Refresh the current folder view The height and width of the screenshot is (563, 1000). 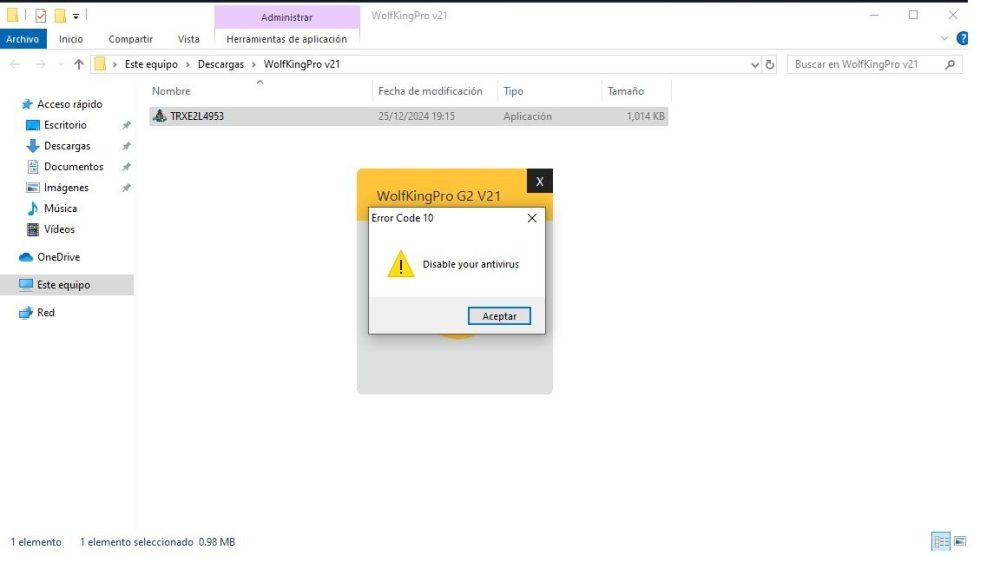pyautogui.click(x=770, y=64)
